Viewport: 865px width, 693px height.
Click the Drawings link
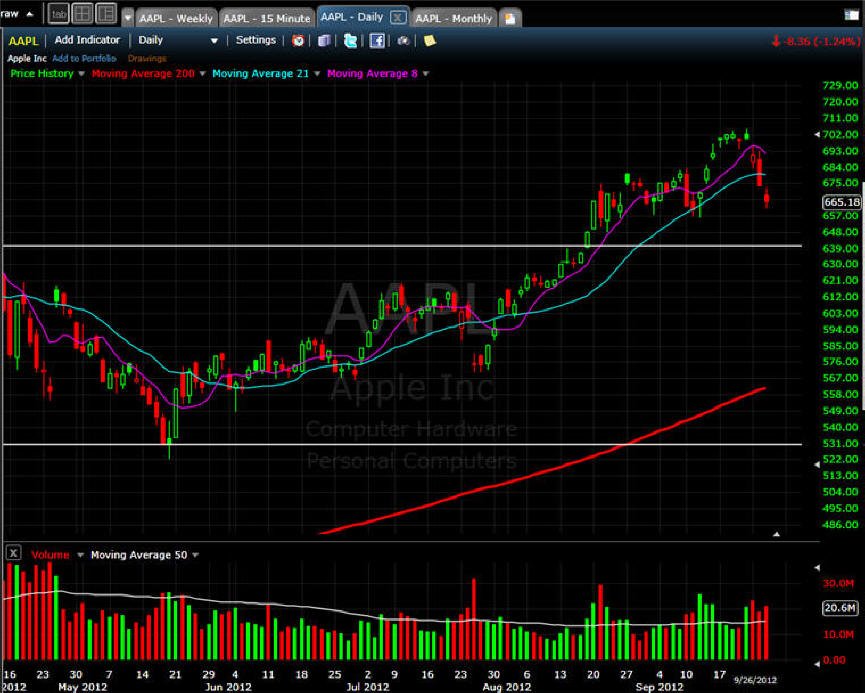coord(147,58)
